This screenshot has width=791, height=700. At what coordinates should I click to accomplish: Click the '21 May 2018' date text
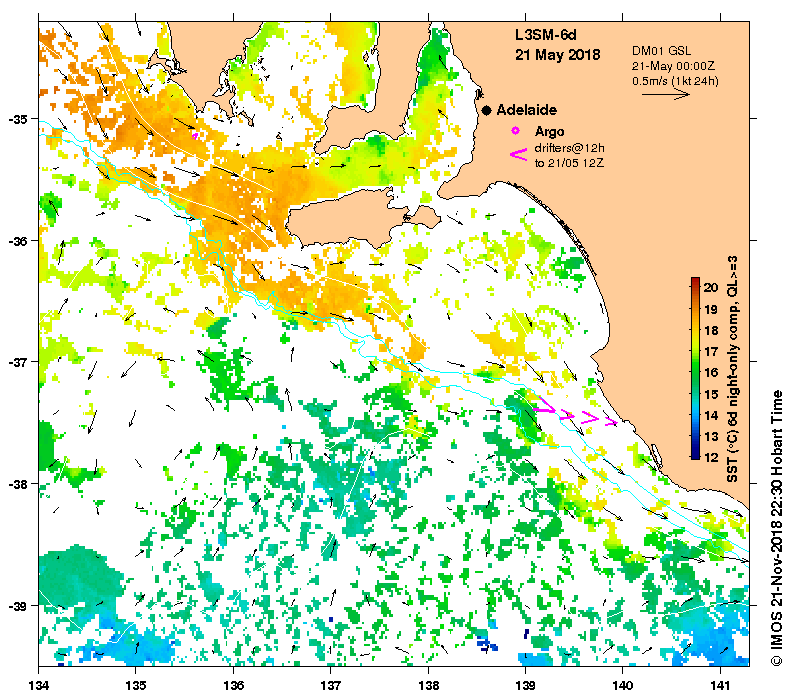tap(557, 54)
